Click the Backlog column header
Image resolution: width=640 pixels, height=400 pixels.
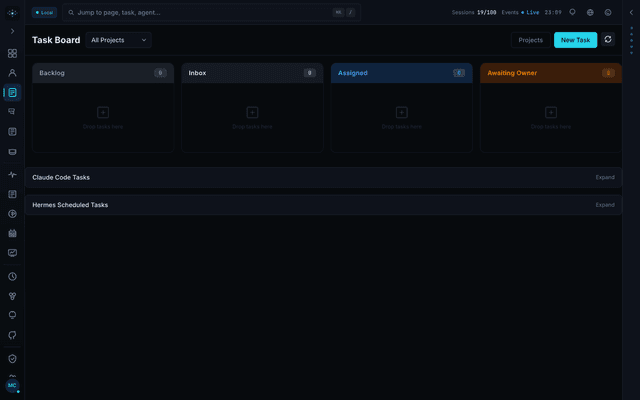103,73
